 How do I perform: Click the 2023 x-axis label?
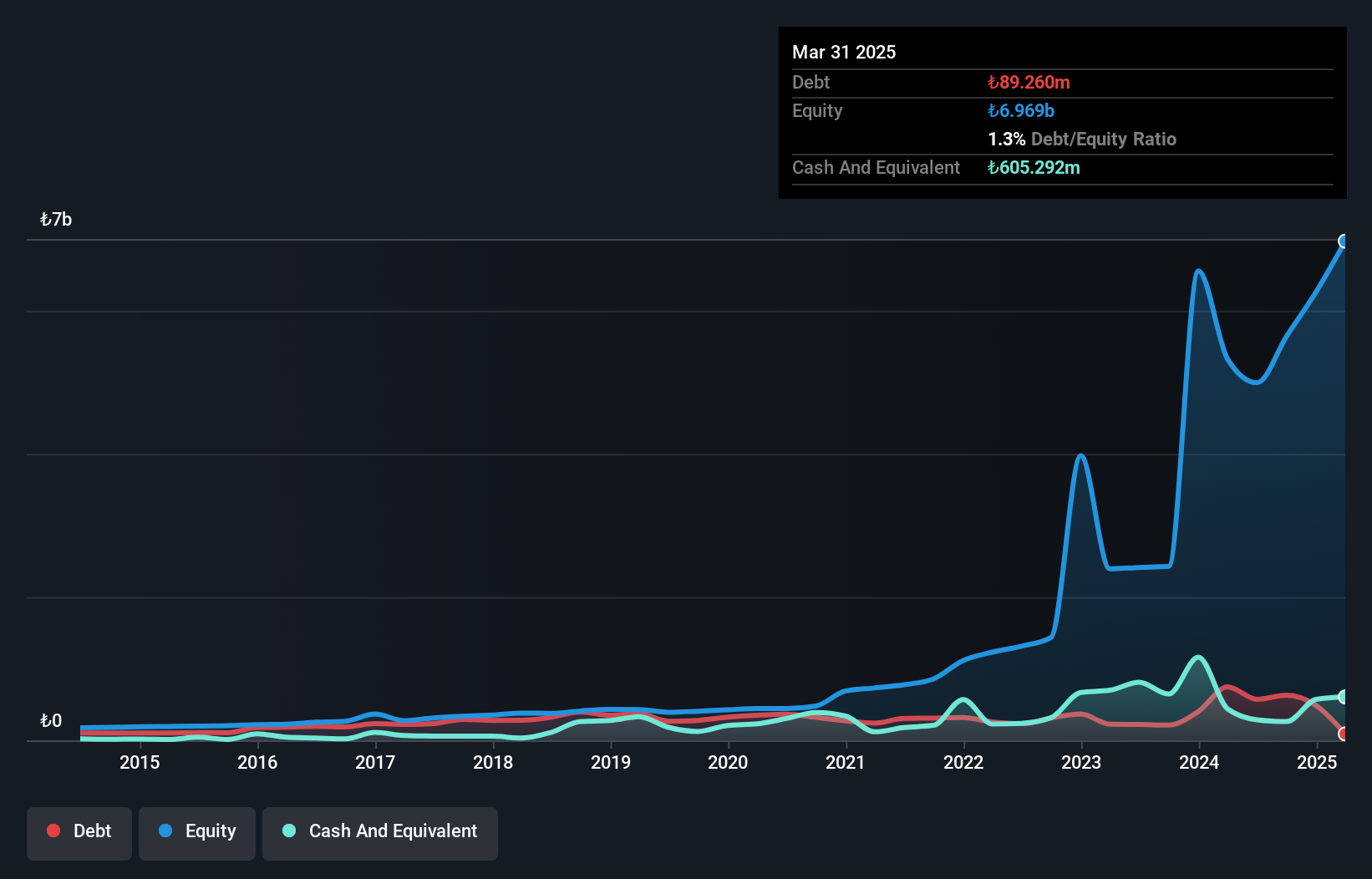1081,762
